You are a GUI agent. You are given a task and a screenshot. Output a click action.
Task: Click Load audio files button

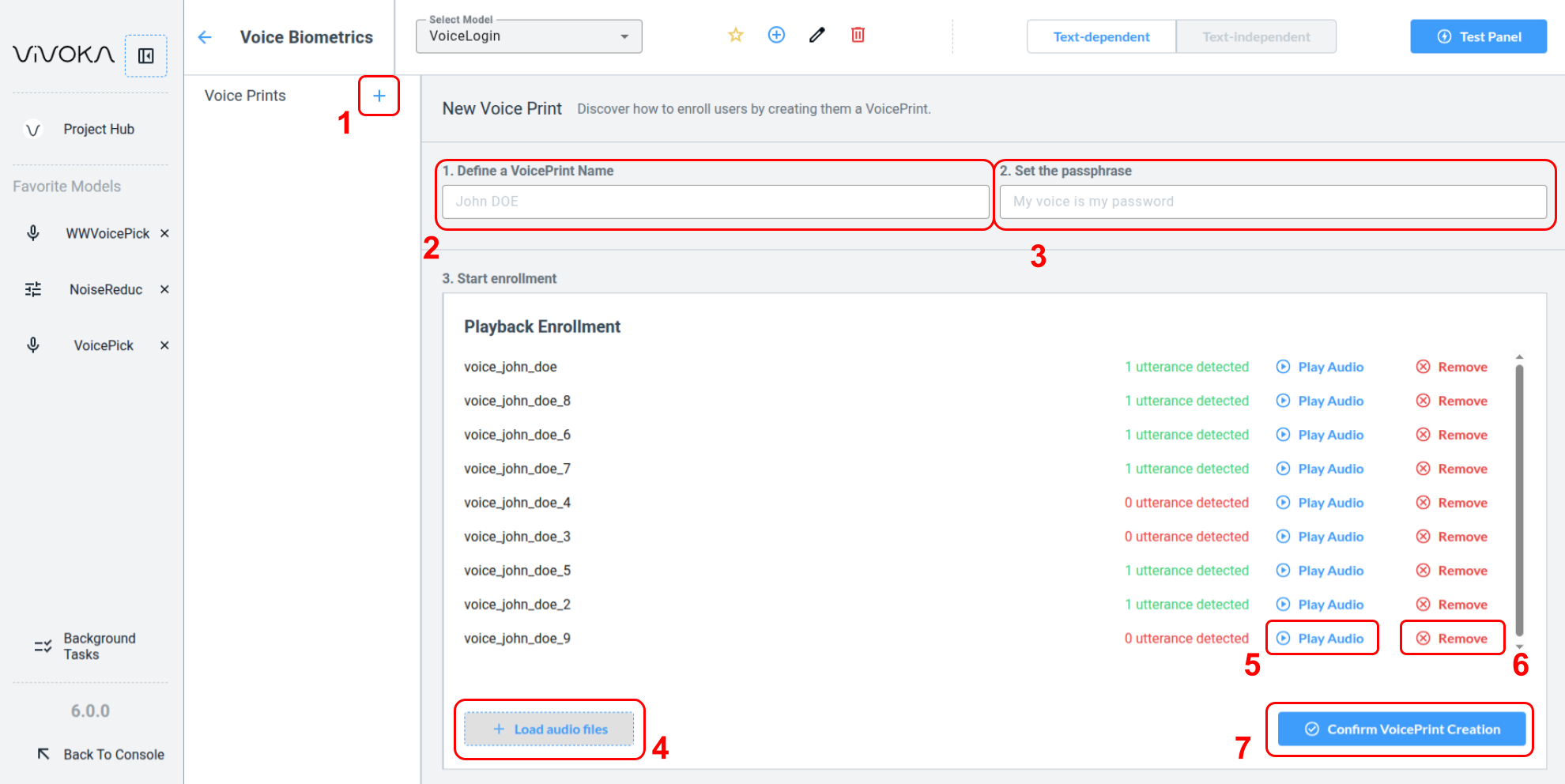click(549, 729)
